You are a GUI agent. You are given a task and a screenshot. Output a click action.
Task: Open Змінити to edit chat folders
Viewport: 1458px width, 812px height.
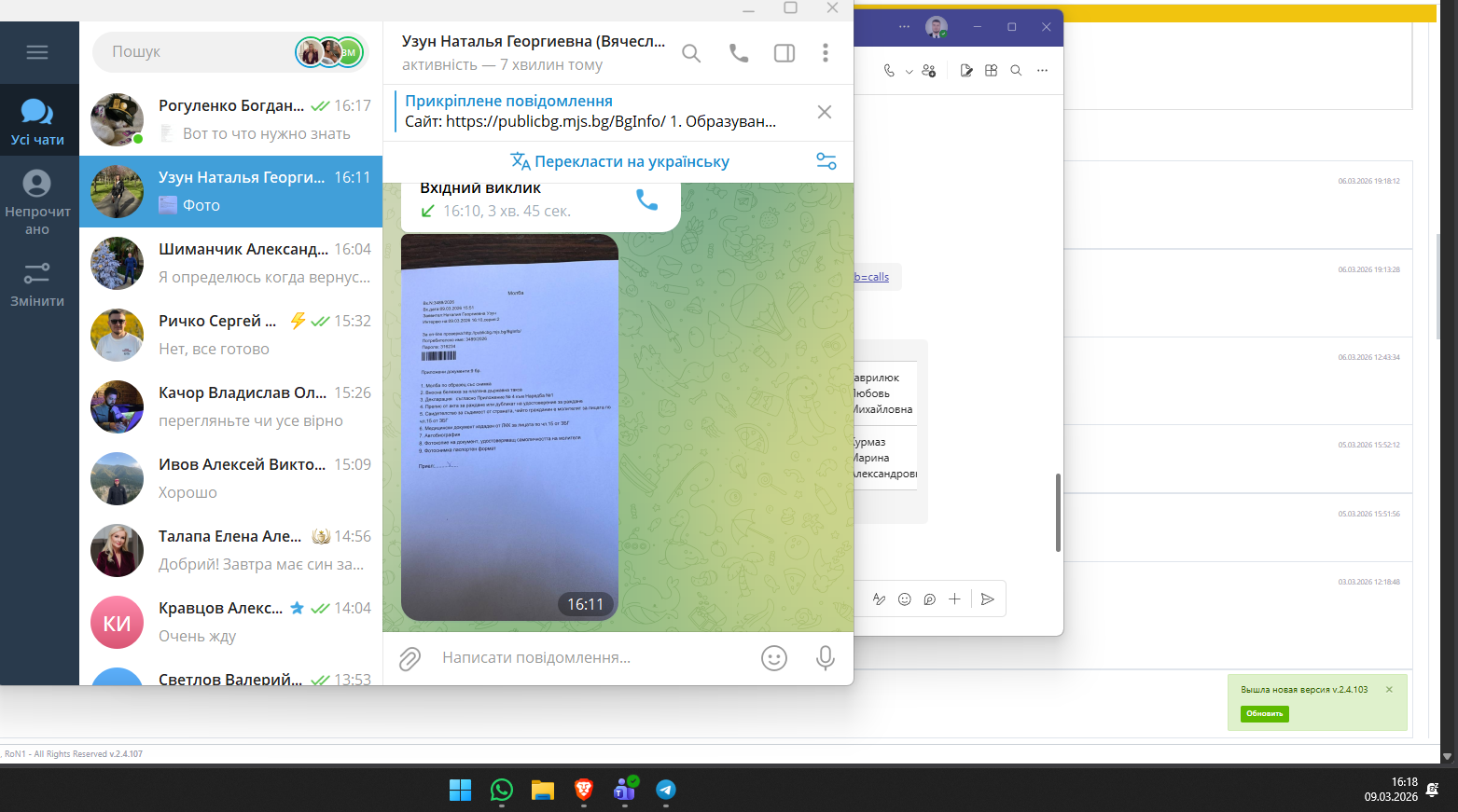tap(37, 284)
